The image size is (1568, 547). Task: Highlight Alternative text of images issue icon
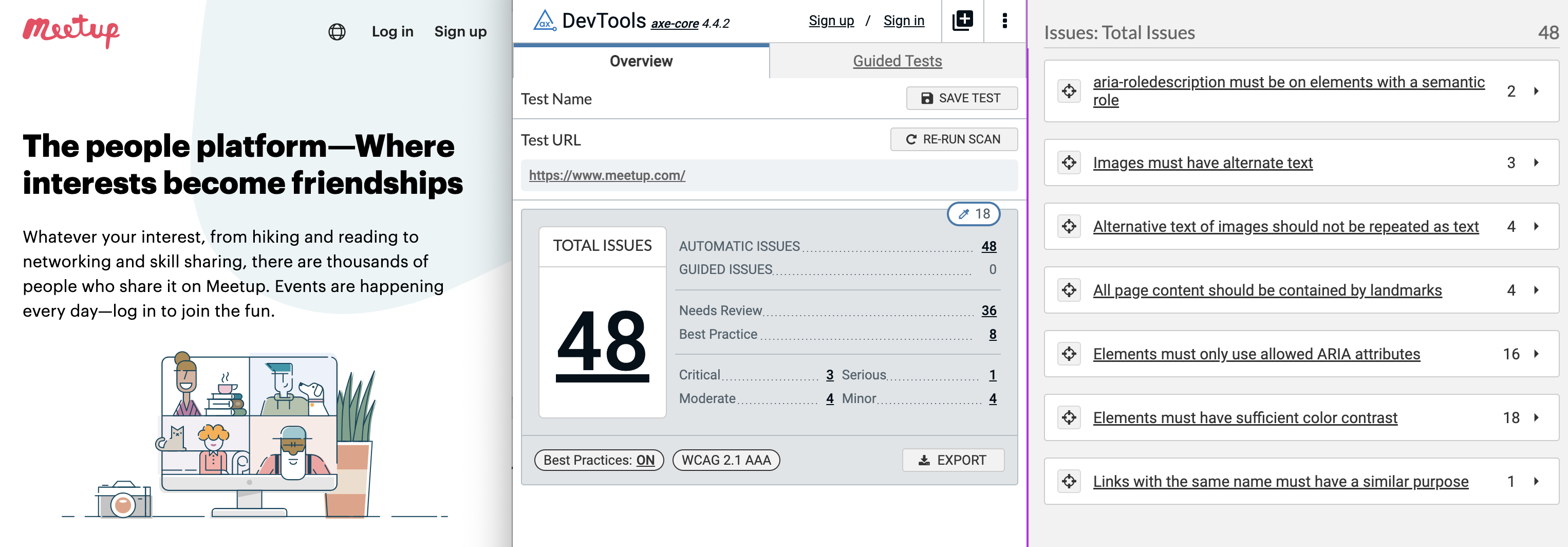(1069, 227)
